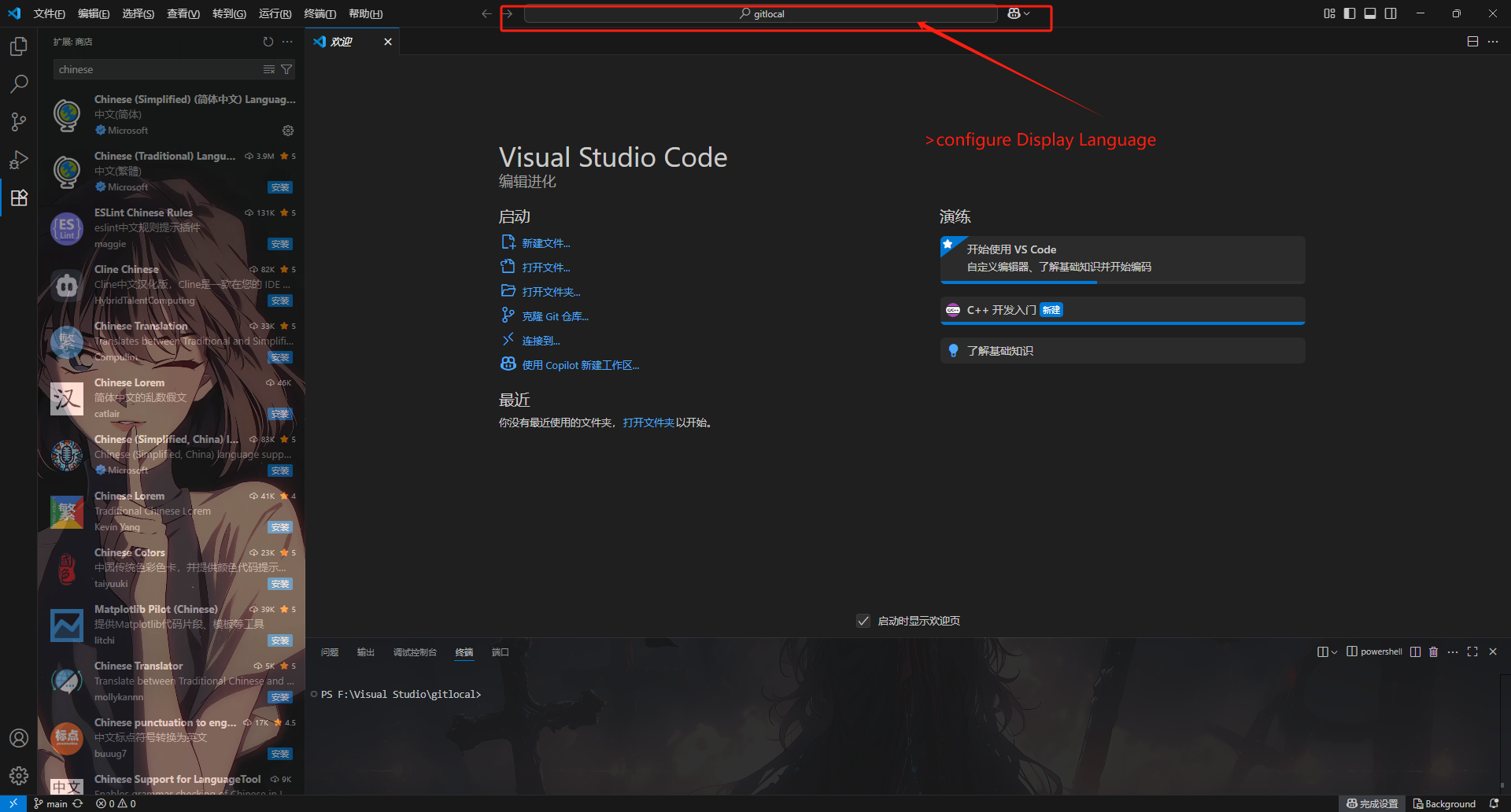Open the Explorer view in activity bar
This screenshot has width=1511, height=812.
(x=19, y=46)
